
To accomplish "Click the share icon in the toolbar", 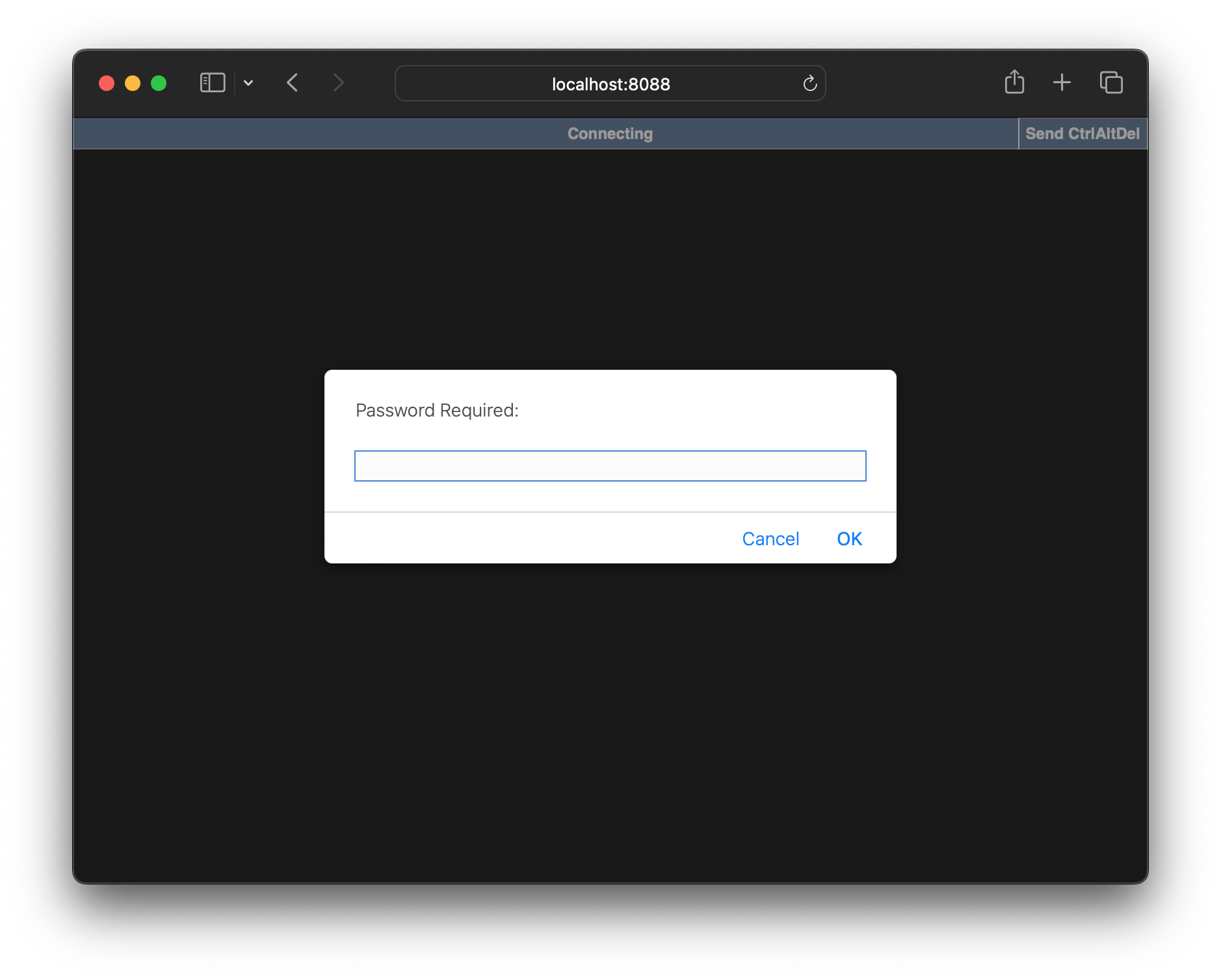I will [x=1014, y=82].
